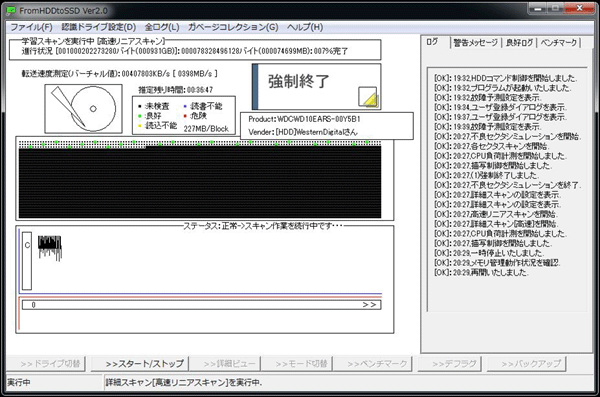
Task: Click log entry 20:27 (1)強制終了しました
Action: click(487, 175)
